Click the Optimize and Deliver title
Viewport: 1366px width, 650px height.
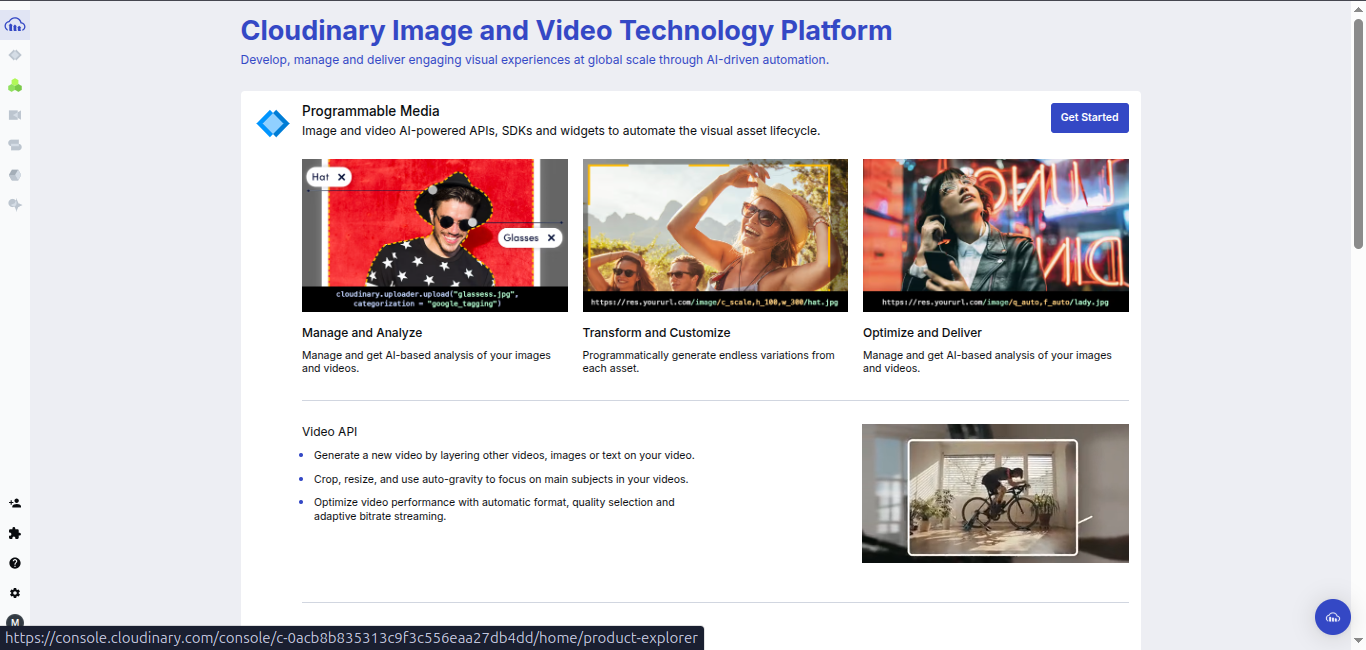(x=922, y=333)
